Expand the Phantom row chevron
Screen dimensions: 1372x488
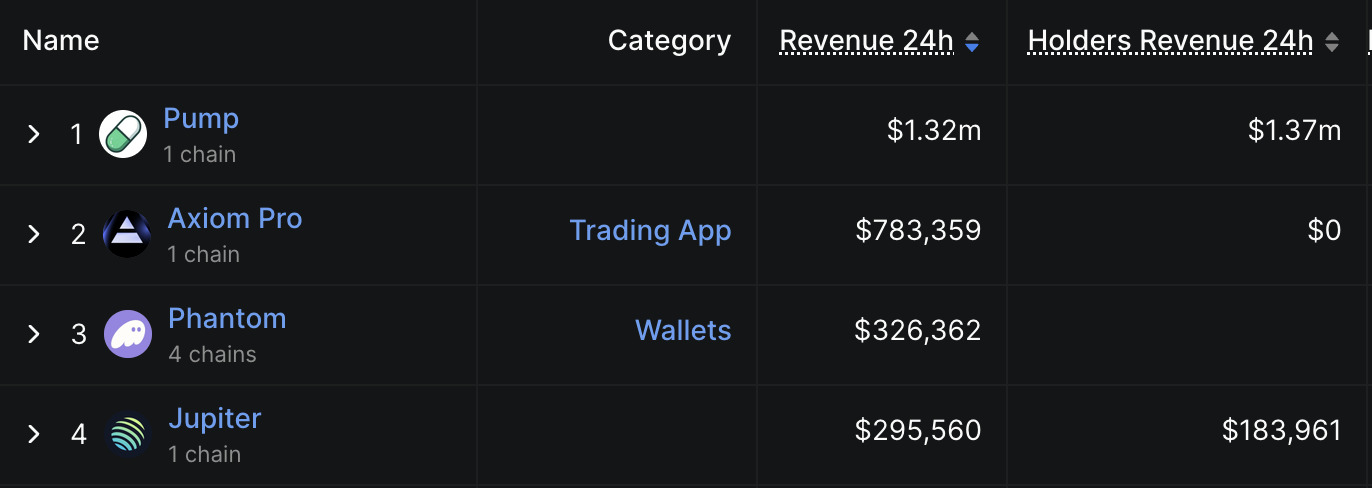pos(34,334)
